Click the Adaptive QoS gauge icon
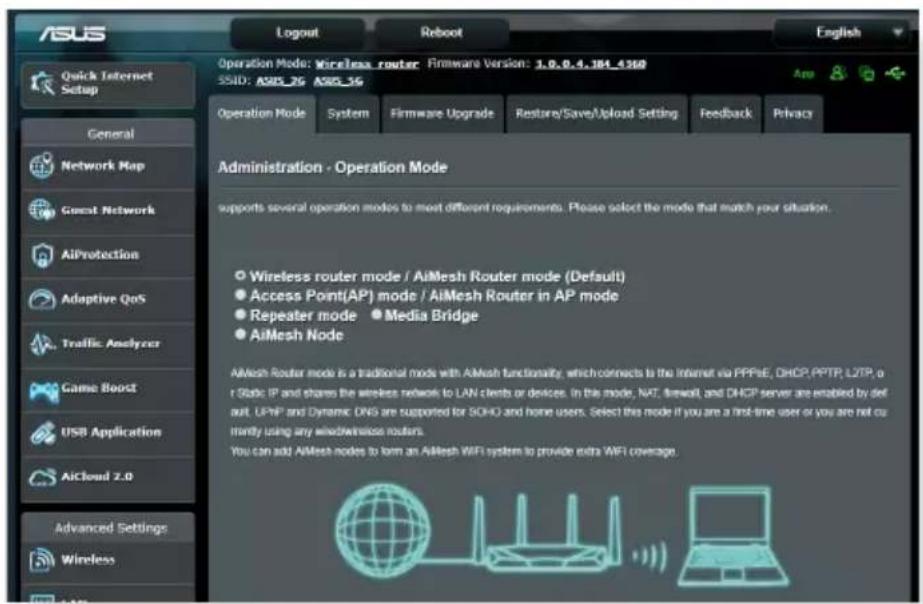Image resolution: width=923 pixels, height=604 pixels. coord(42,299)
